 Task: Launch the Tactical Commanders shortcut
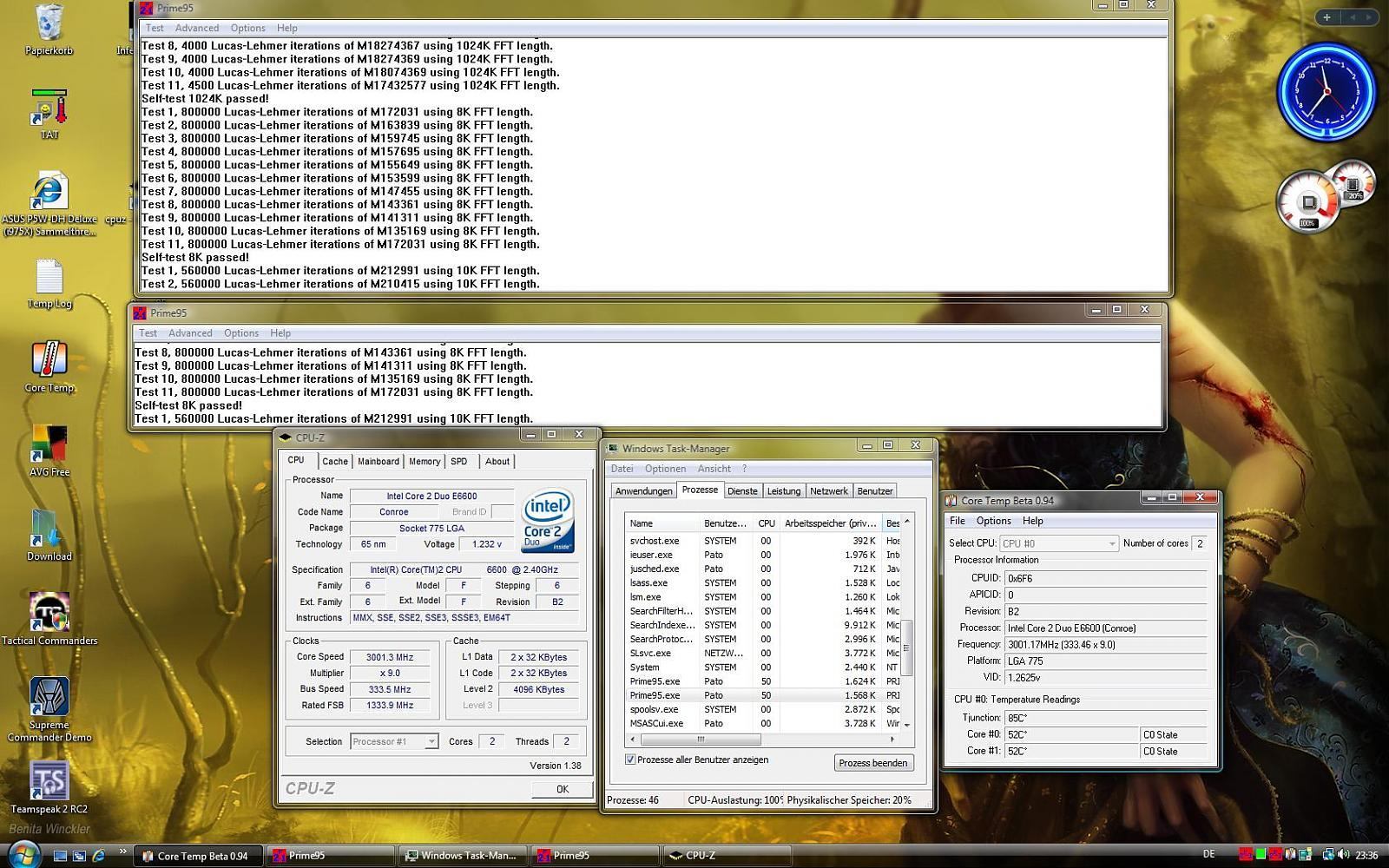[x=49, y=620]
